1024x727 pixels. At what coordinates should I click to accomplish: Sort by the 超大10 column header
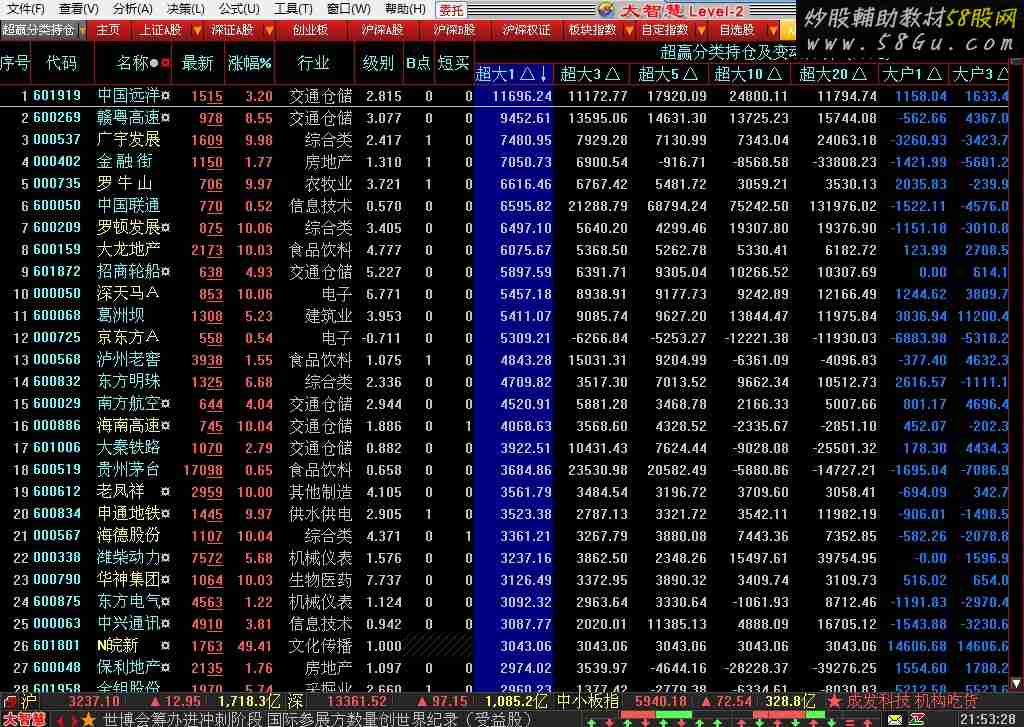[748, 74]
